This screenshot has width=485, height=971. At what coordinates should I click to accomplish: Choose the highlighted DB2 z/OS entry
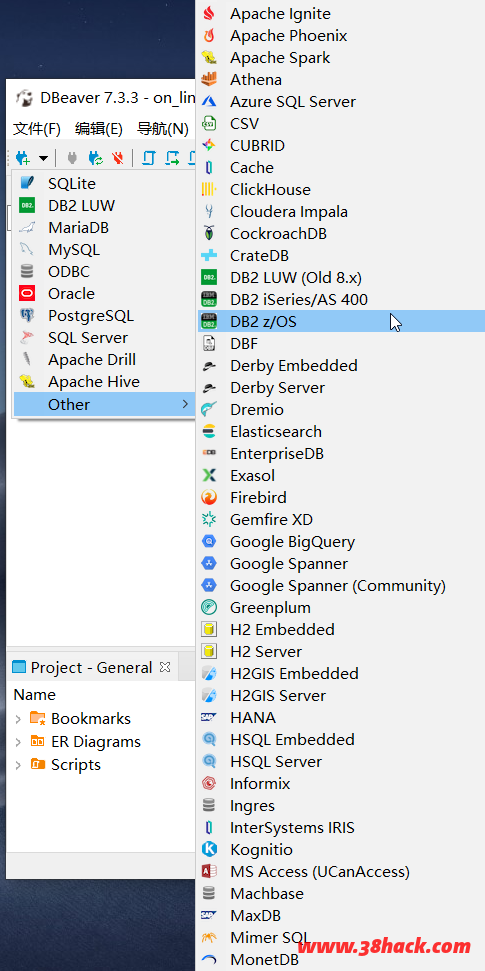pyautogui.click(x=341, y=322)
